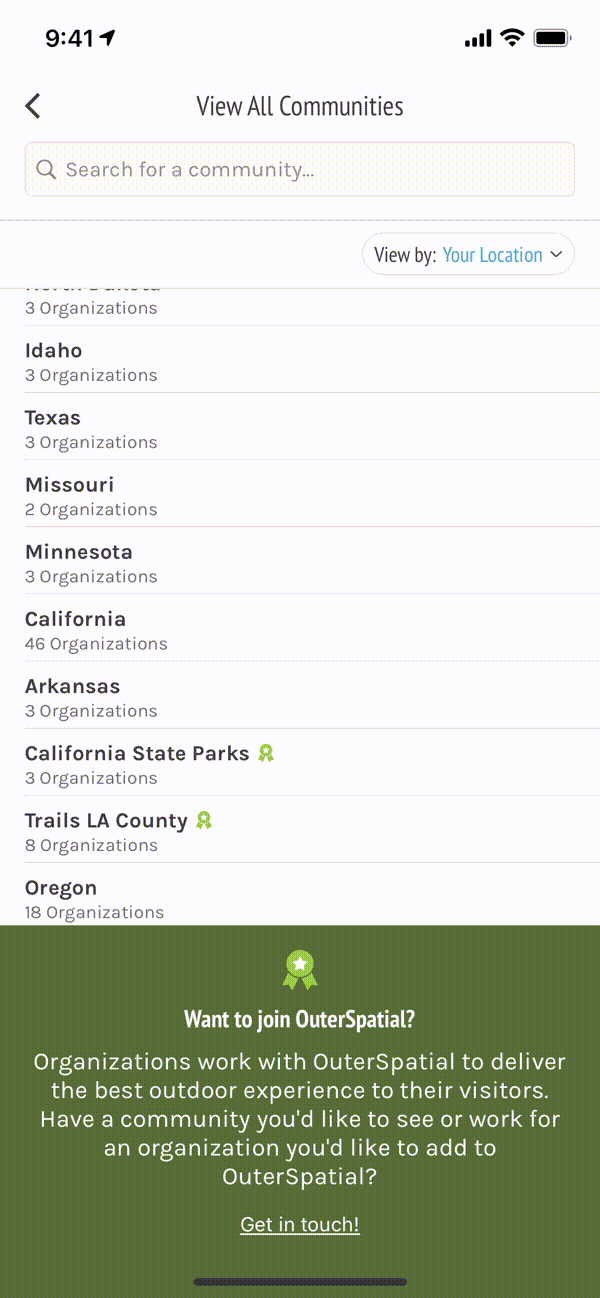The width and height of the screenshot is (600, 1298).
Task: Choose Minnesota from the list
Action: pos(79,552)
